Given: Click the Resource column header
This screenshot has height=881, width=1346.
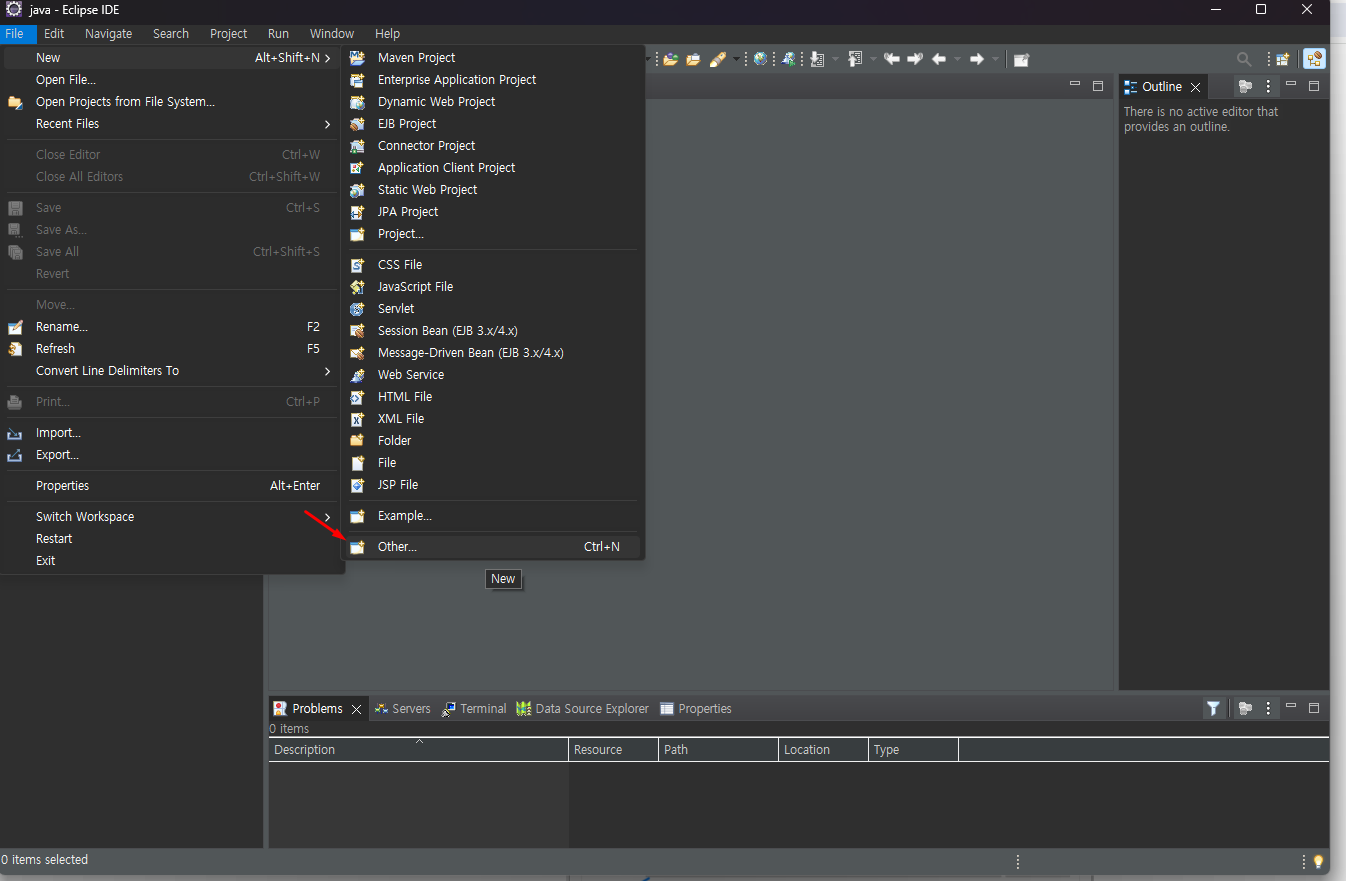Looking at the screenshot, I should tap(614, 750).
